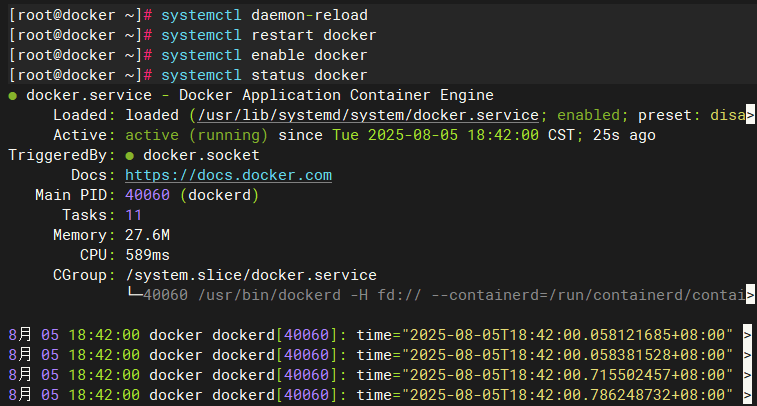
Task: Click the 'systemctl daemon-reload' command
Action: [x=264, y=15]
